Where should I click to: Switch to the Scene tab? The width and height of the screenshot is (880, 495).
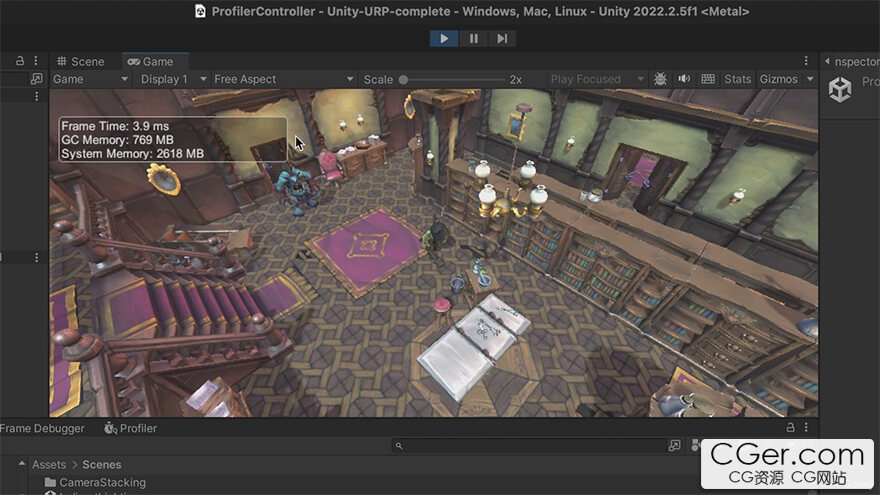[81, 61]
